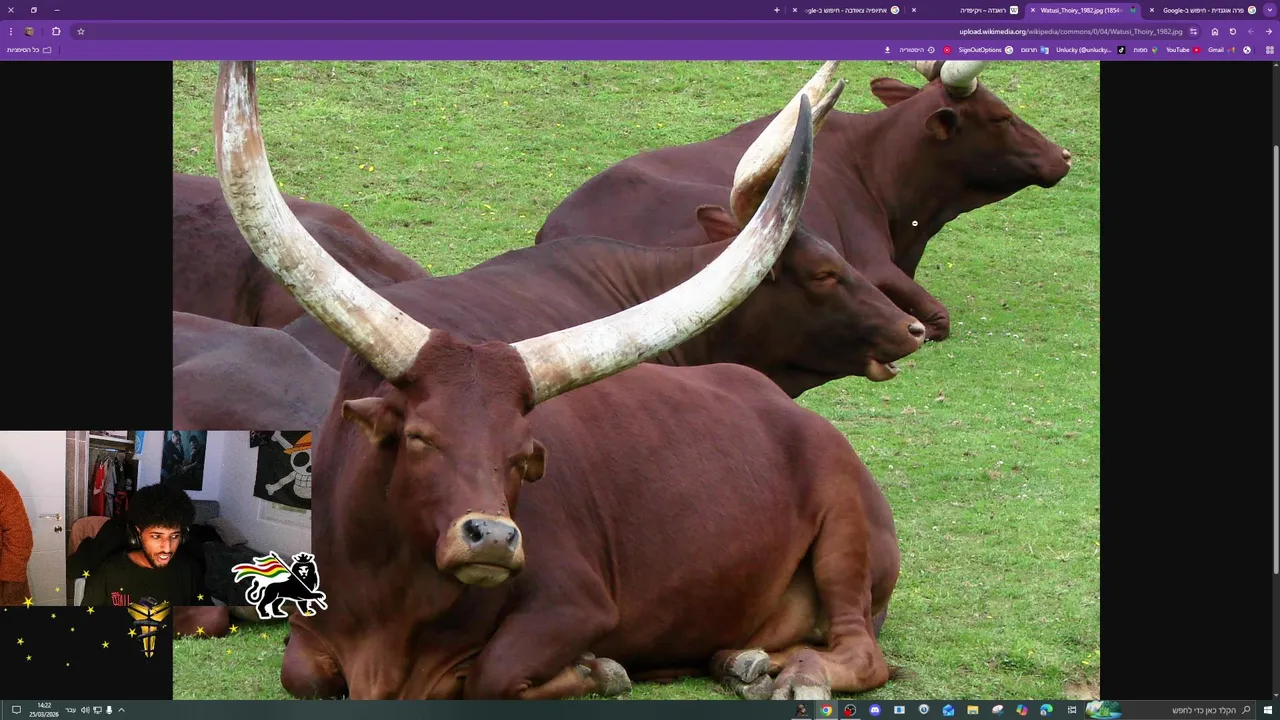Click the microphone tray icon
The height and width of the screenshot is (720, 1280).
pos(109,710)
